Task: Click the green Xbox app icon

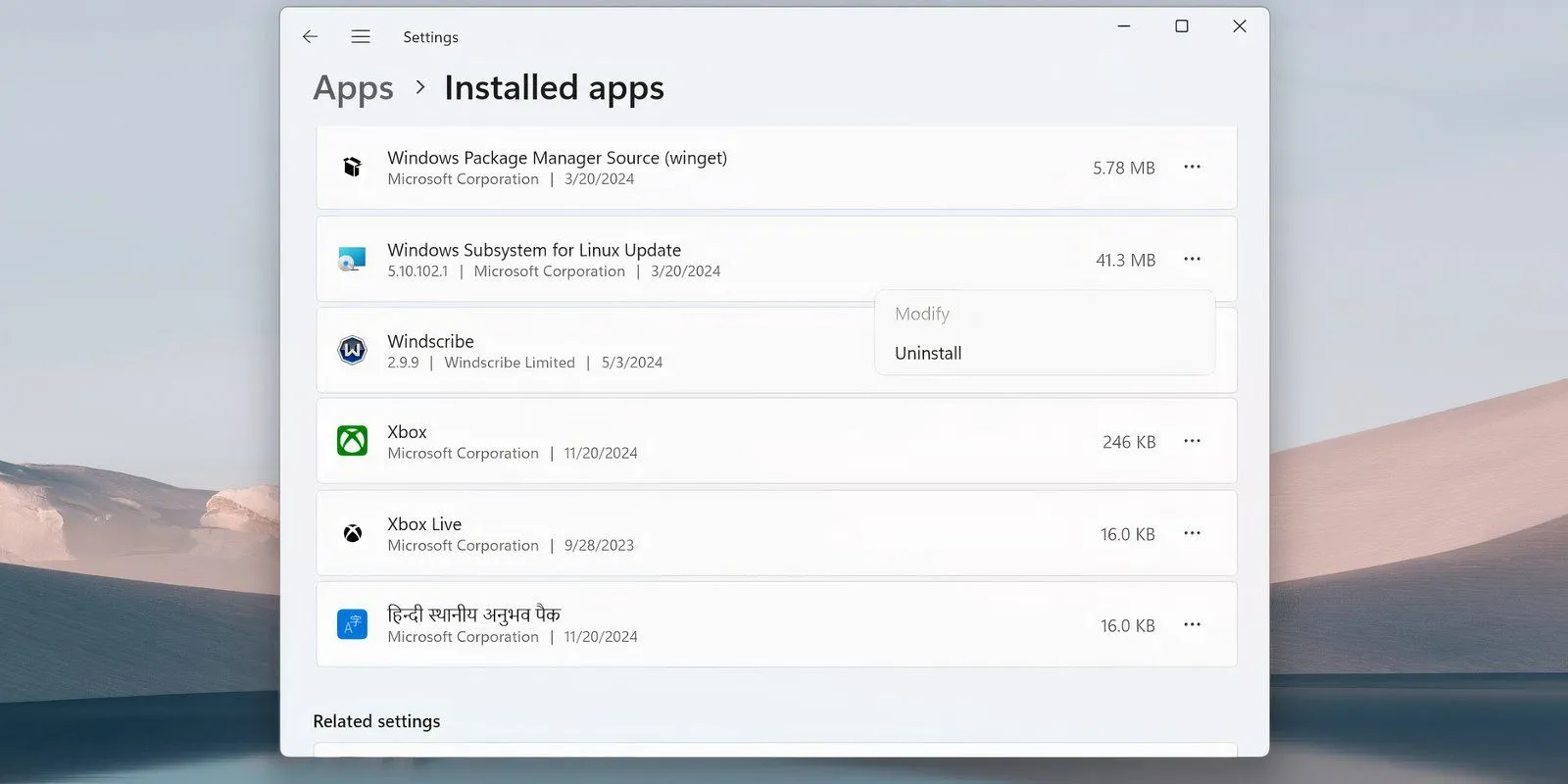Action: [353, 441]
